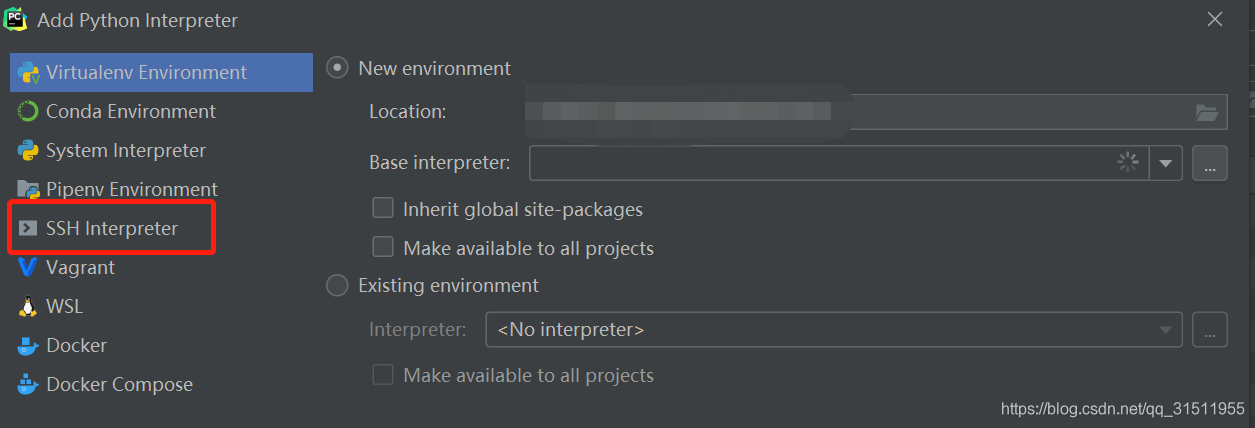Image resolution: width=1255 pixels, height=428 pixels.
Task: Click the Virtualenv Environment python icon
Action: tap(28, 73)
